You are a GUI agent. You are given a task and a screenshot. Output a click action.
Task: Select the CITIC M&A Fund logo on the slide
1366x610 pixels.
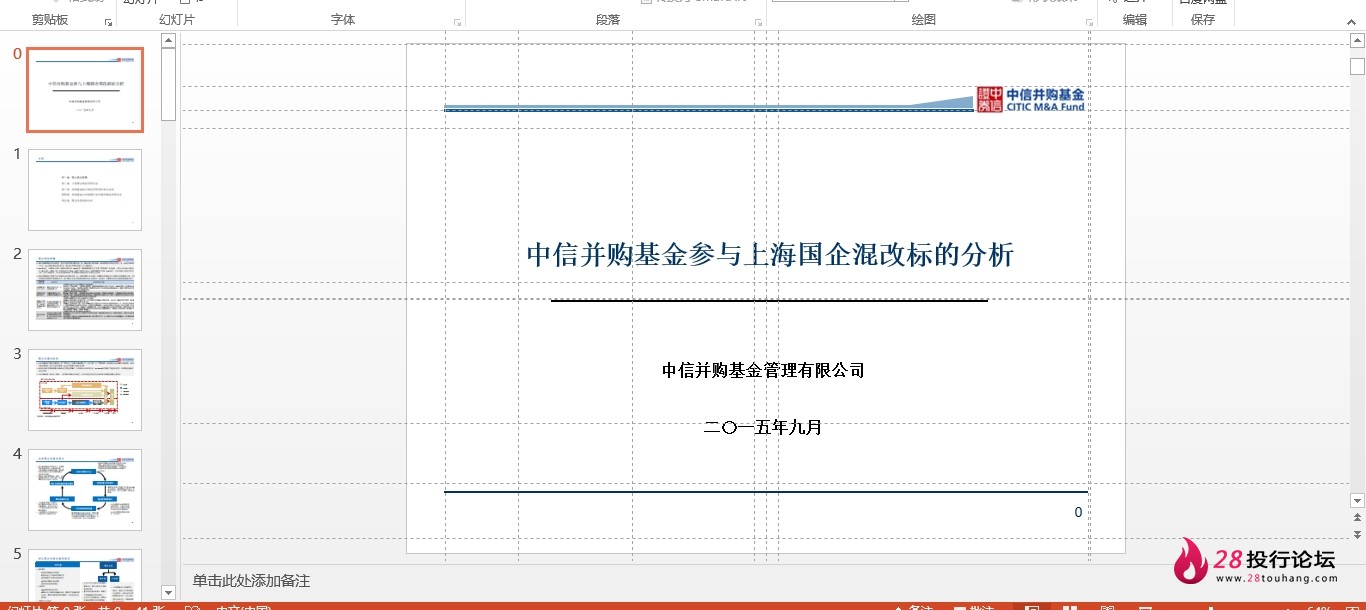pos(1030,99)
